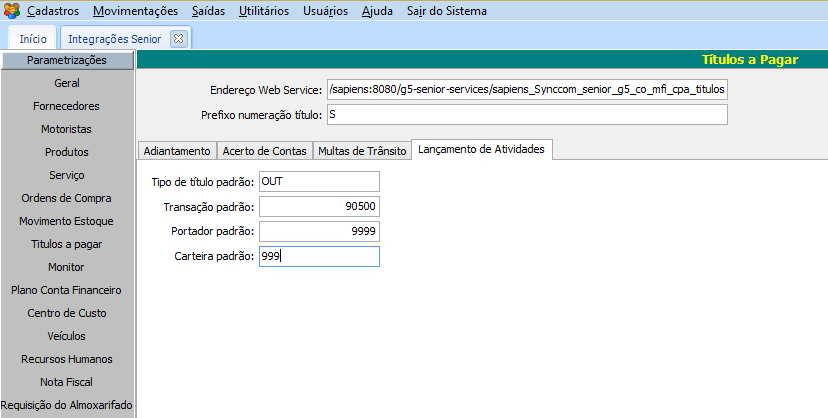Open Motoristas in the sidebar
This screenshot has height=418, width=828.
[x=67, y=129]
